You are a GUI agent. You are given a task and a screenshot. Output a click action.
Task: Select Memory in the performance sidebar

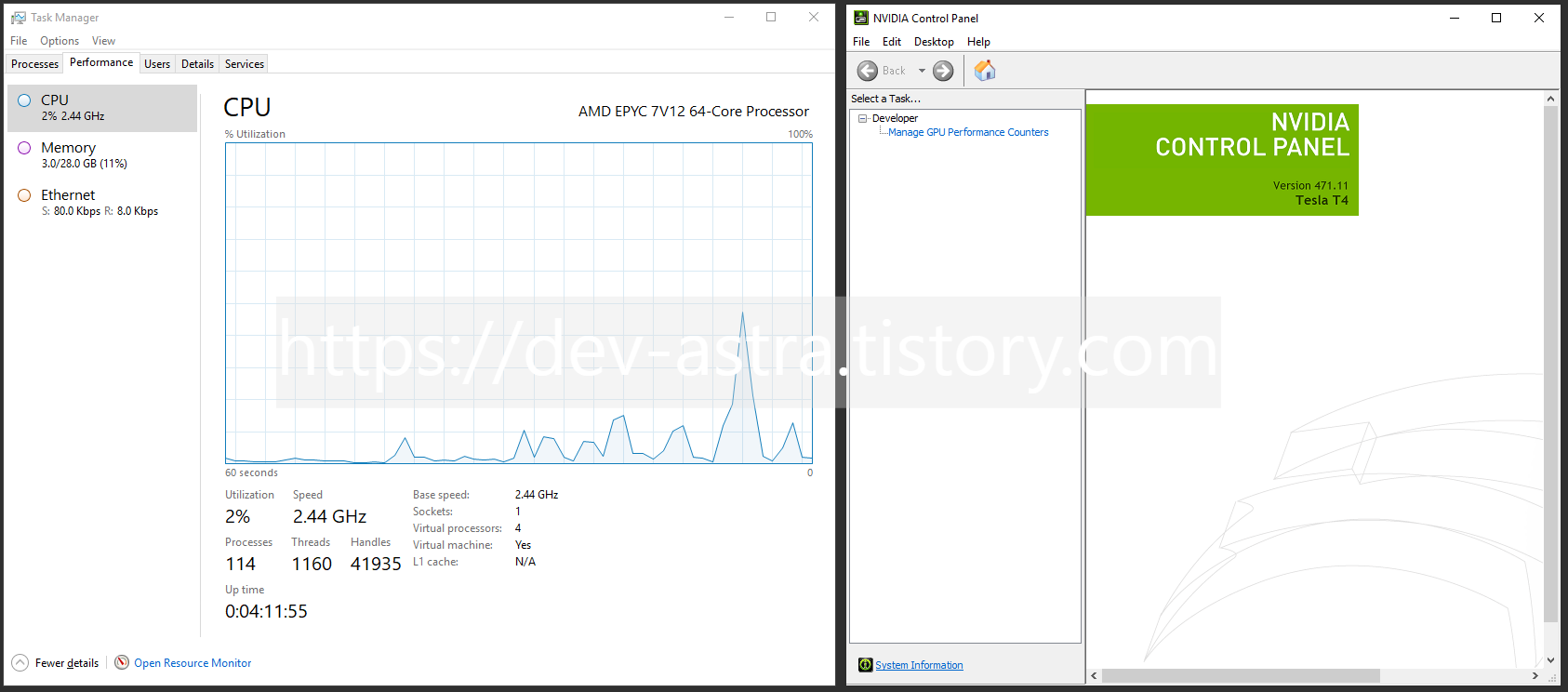click(102, 155)
